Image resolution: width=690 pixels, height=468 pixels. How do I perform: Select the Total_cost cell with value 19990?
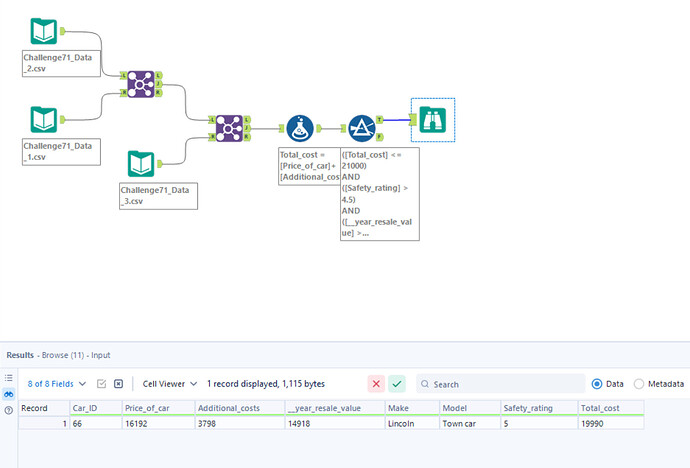611,424
